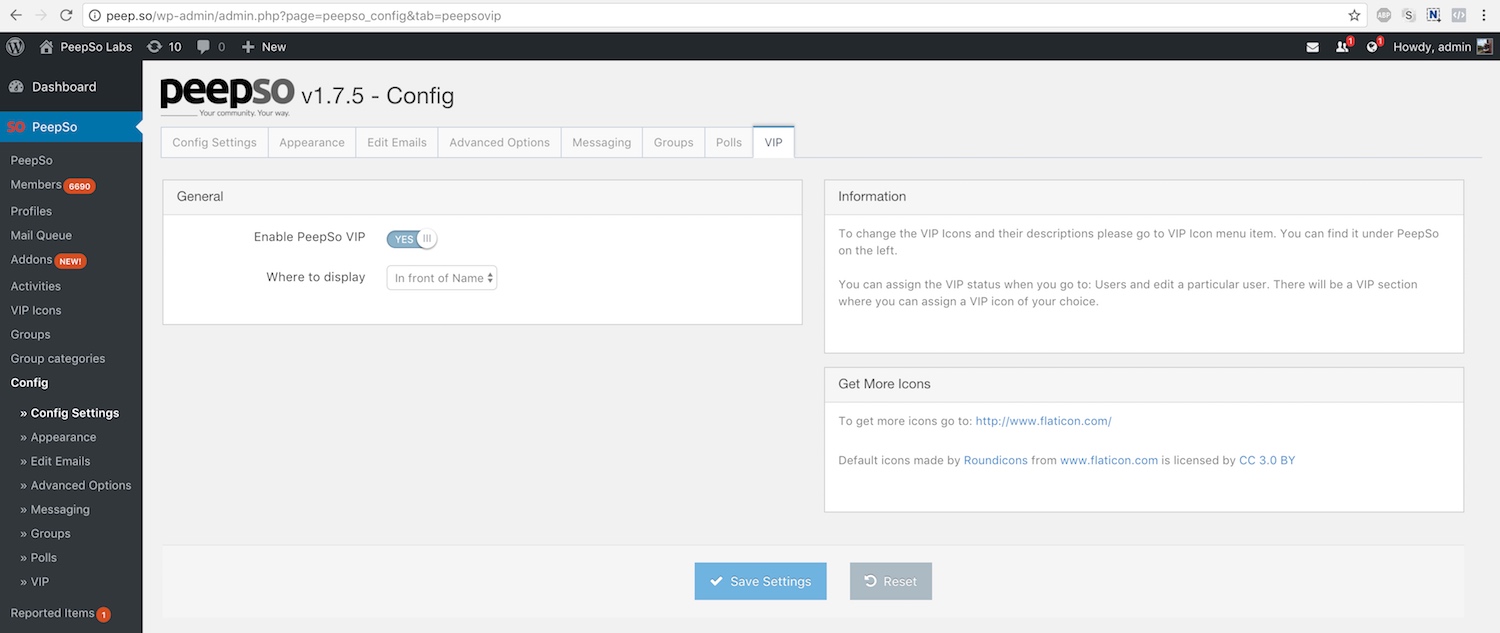Click the Save Settings button

click(761, 581)
